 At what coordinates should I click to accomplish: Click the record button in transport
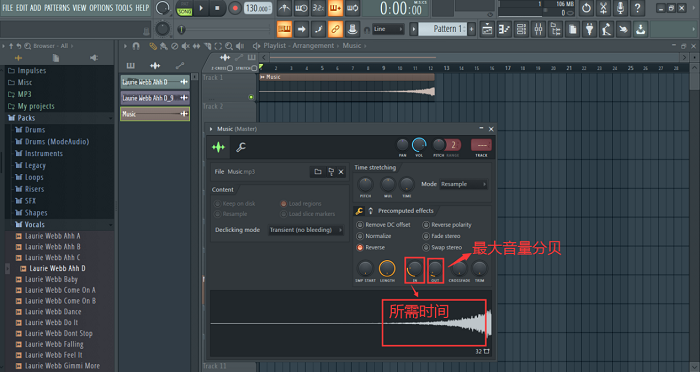point(234,8)
